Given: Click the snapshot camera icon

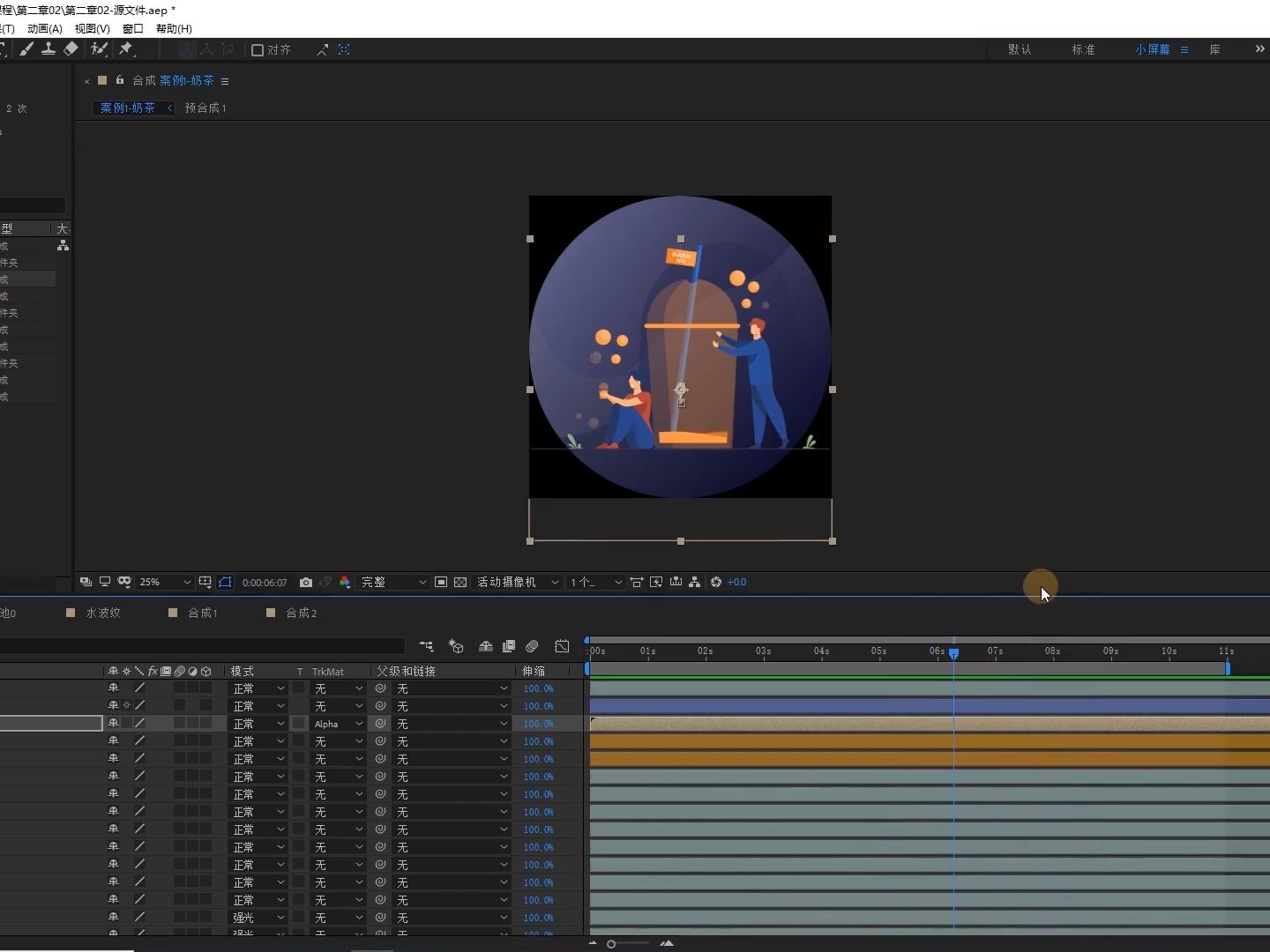Looking at the screenshot, I should (306, 582).
